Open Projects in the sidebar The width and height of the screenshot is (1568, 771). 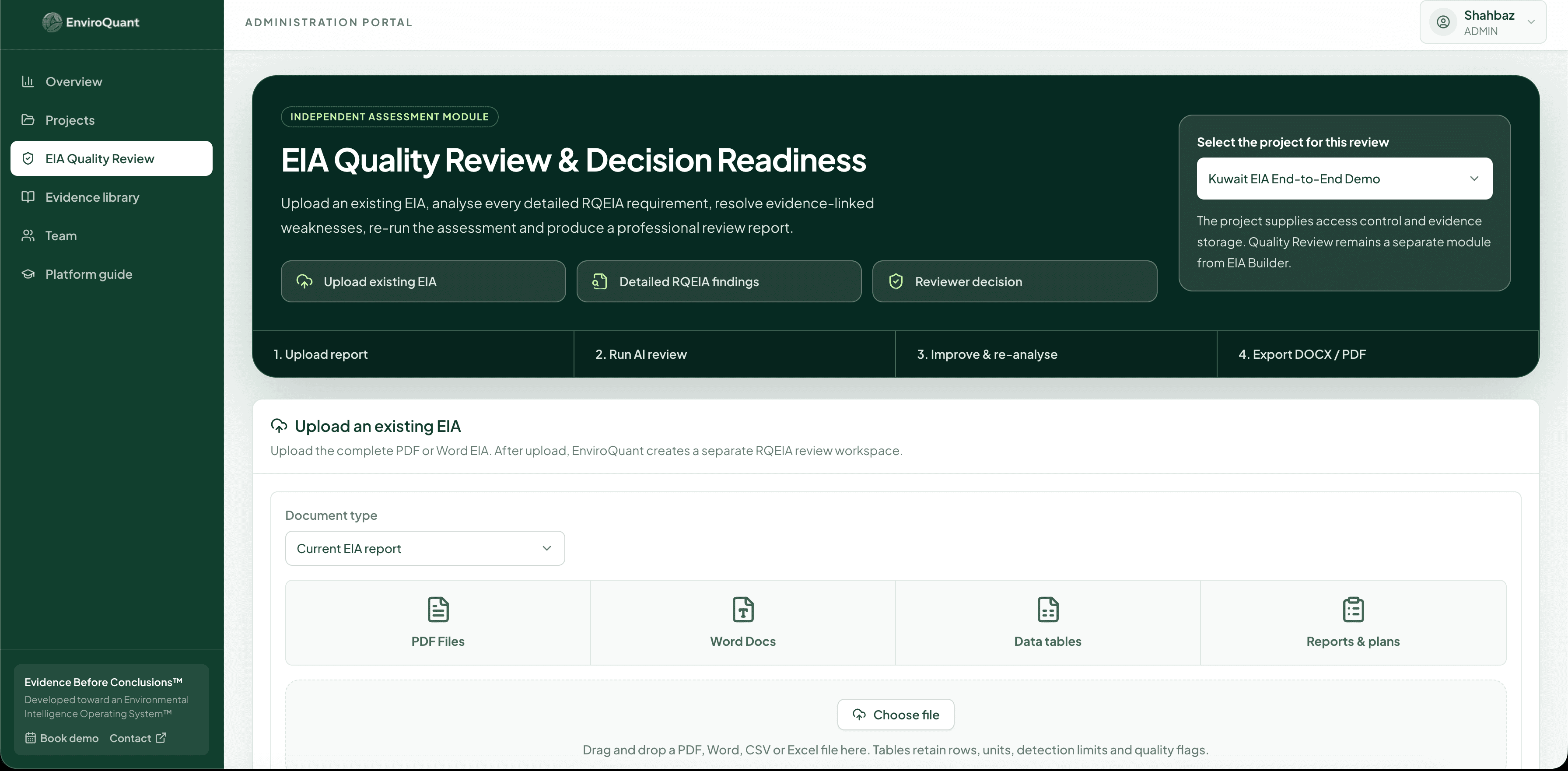112,119
